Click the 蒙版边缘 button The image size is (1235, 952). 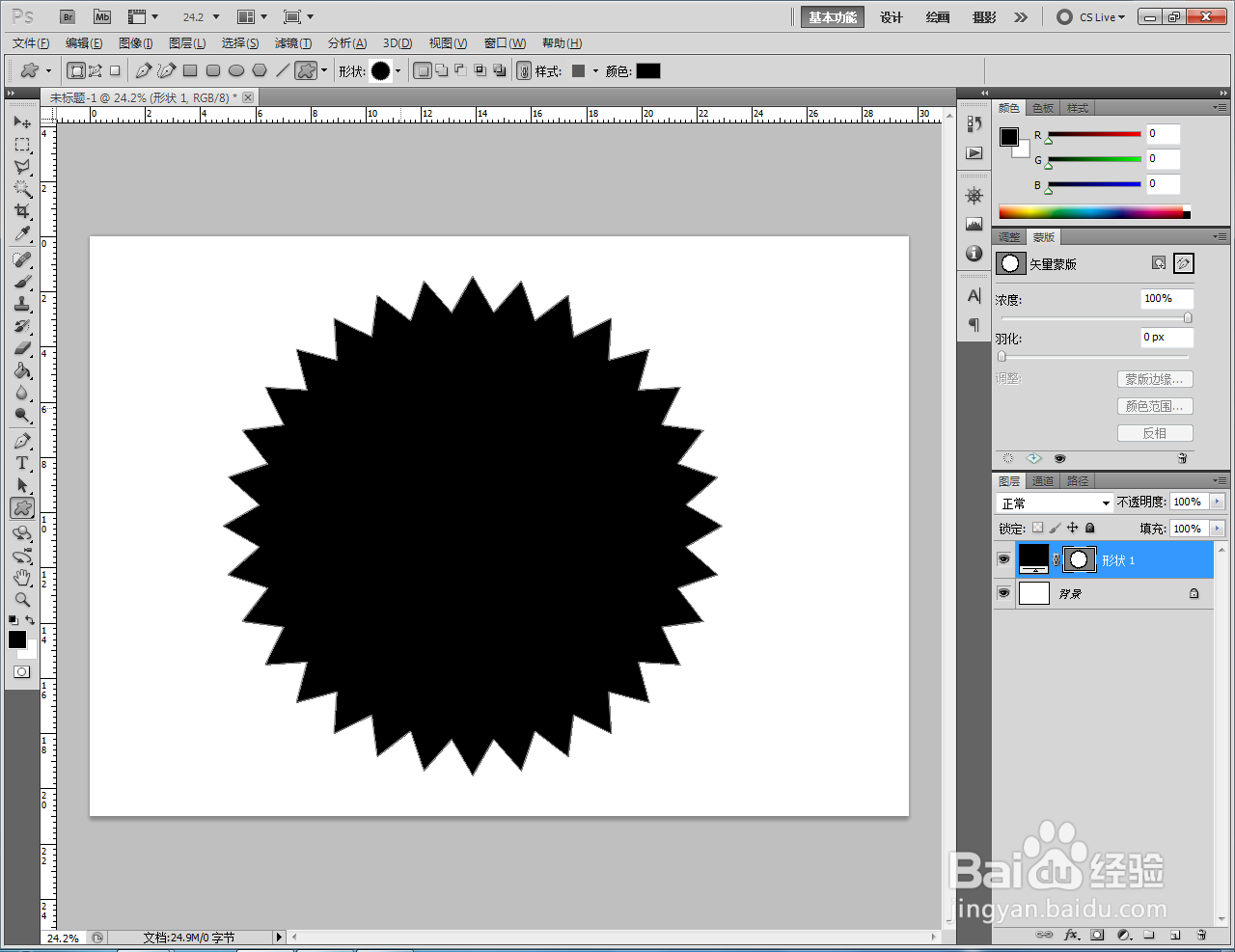pyautogui.click(x=1155, y=379)
